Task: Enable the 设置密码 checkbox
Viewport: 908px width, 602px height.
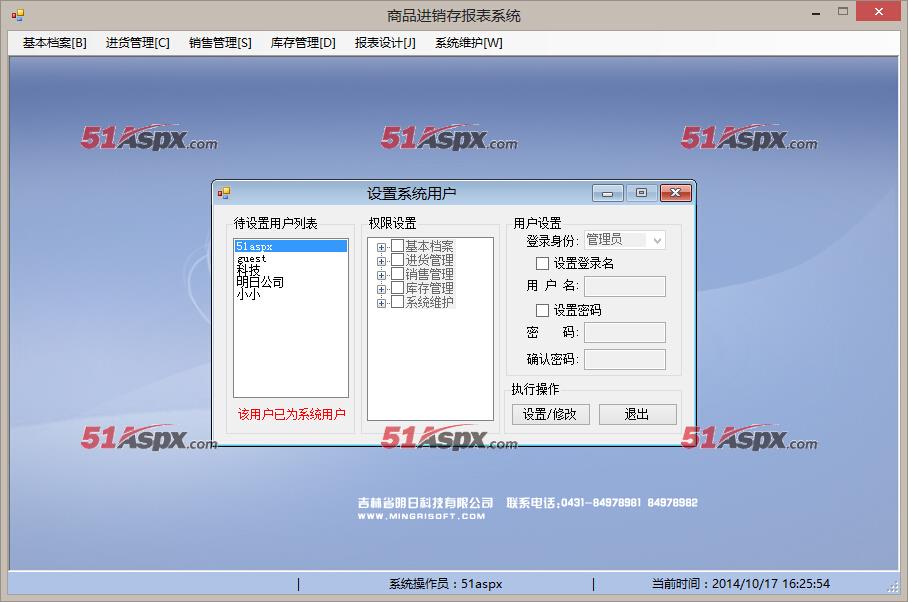Action: click(x=543, y=310)
